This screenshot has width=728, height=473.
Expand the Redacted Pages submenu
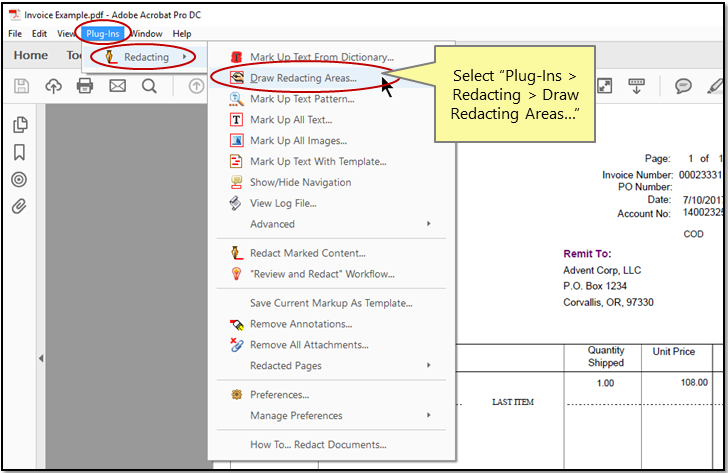(286, 366)
